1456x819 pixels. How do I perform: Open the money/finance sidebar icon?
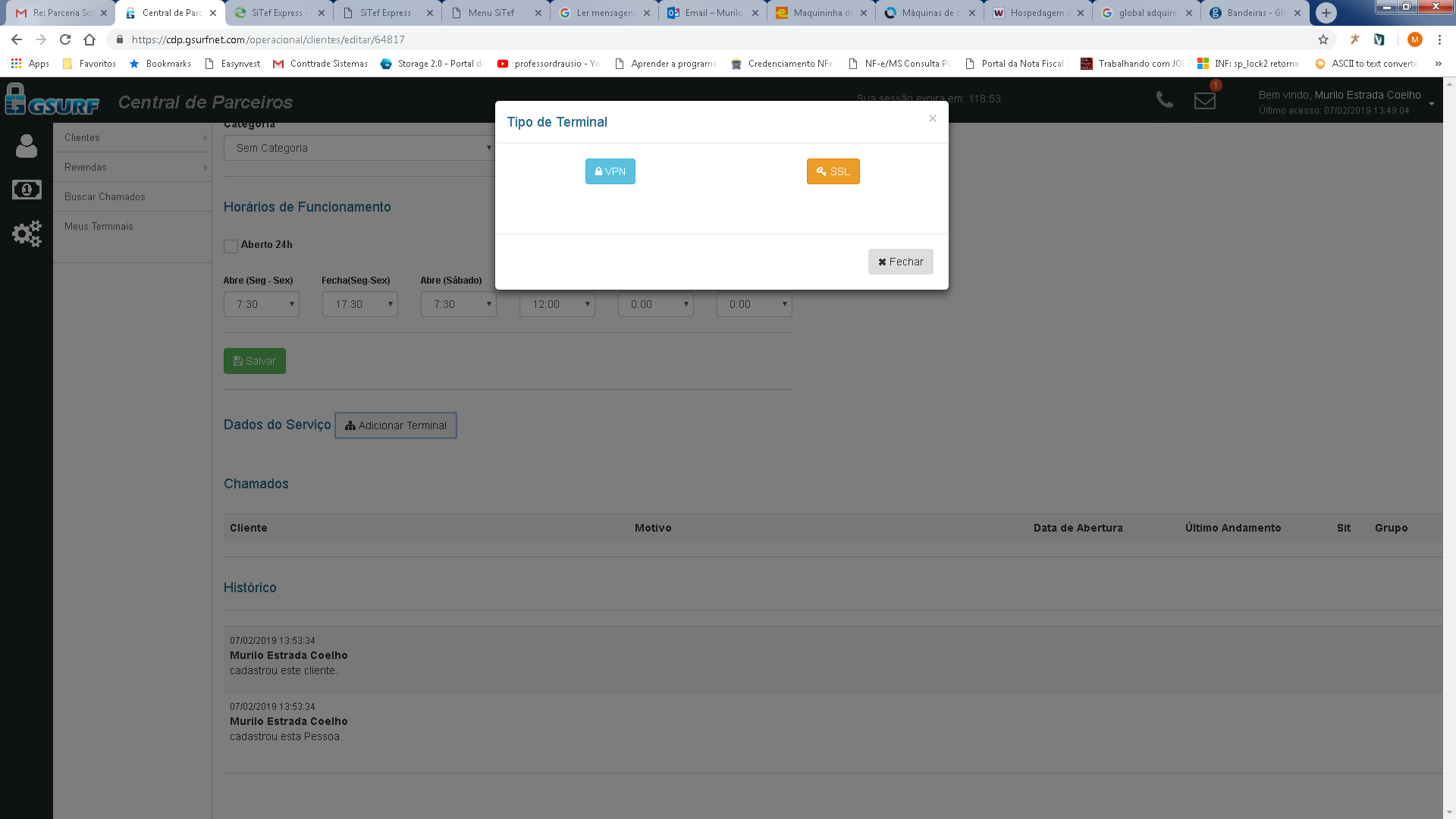(x=27, y=190)
